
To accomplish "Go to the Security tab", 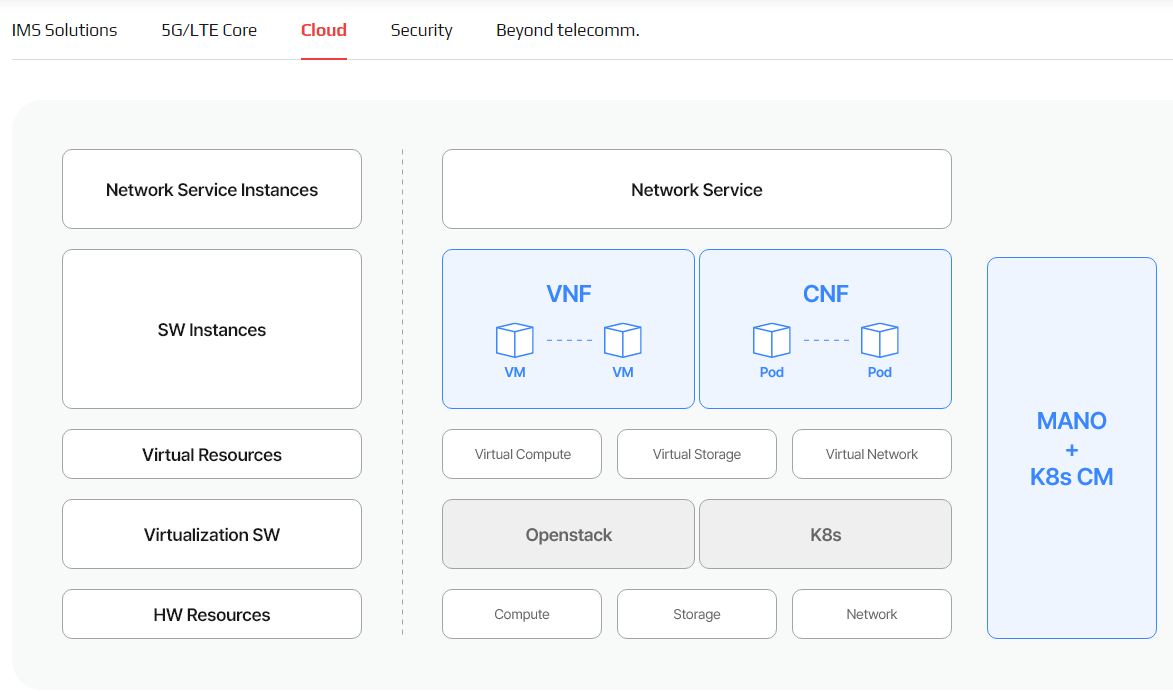I will 421,30.
